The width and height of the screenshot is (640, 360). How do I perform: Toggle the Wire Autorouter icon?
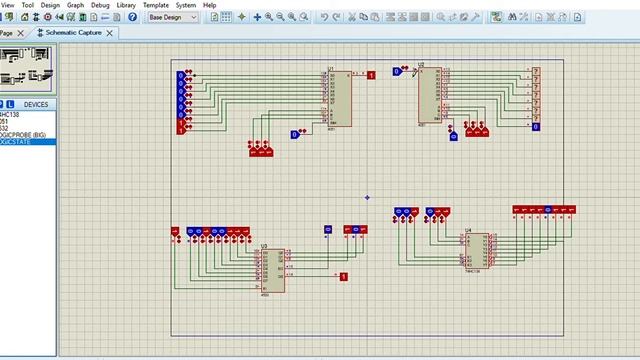(x=496, y=17)
